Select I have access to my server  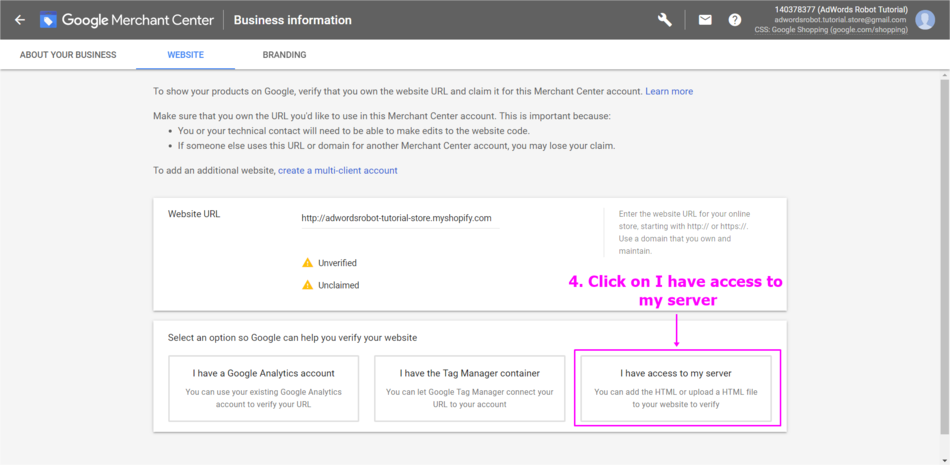(676, 389)
